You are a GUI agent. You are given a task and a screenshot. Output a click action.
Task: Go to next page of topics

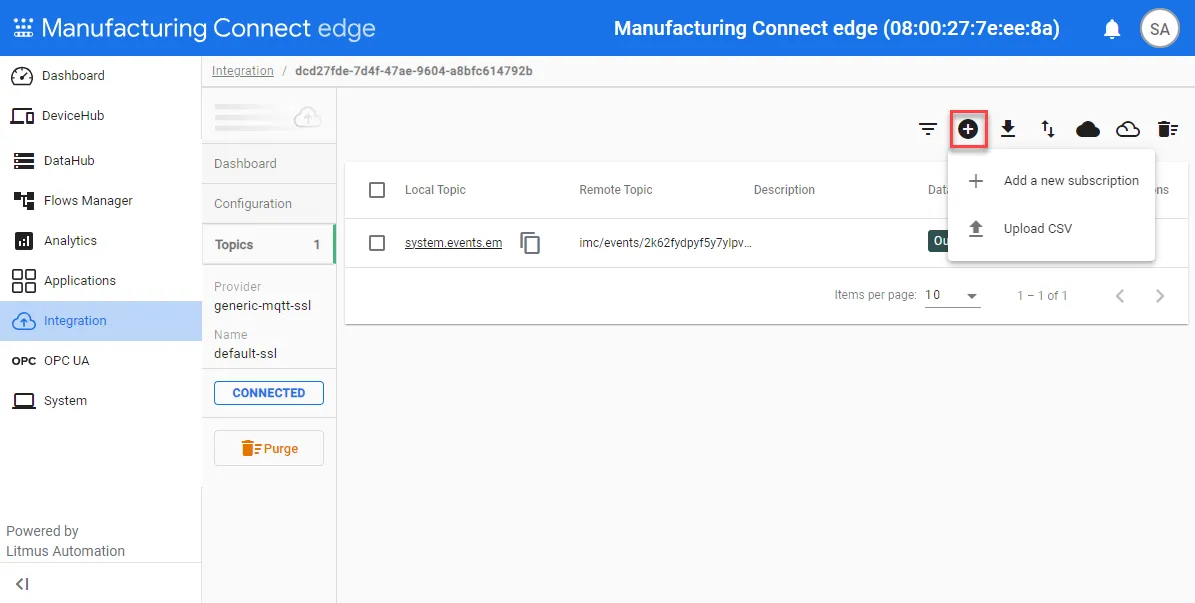tap(1160, 296)
